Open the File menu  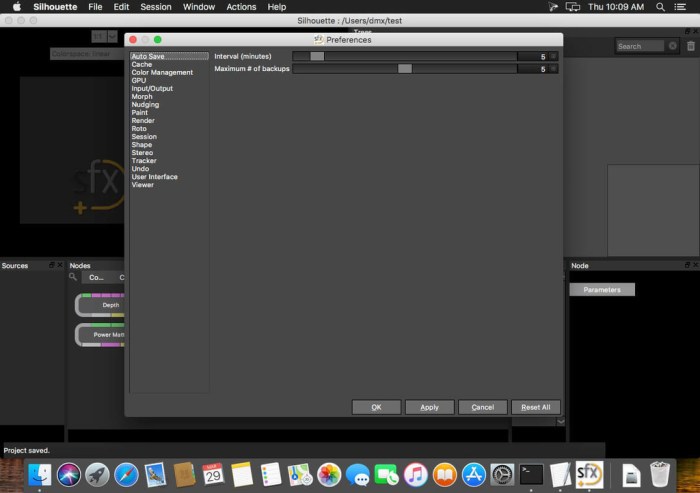[x=95, y=7]
